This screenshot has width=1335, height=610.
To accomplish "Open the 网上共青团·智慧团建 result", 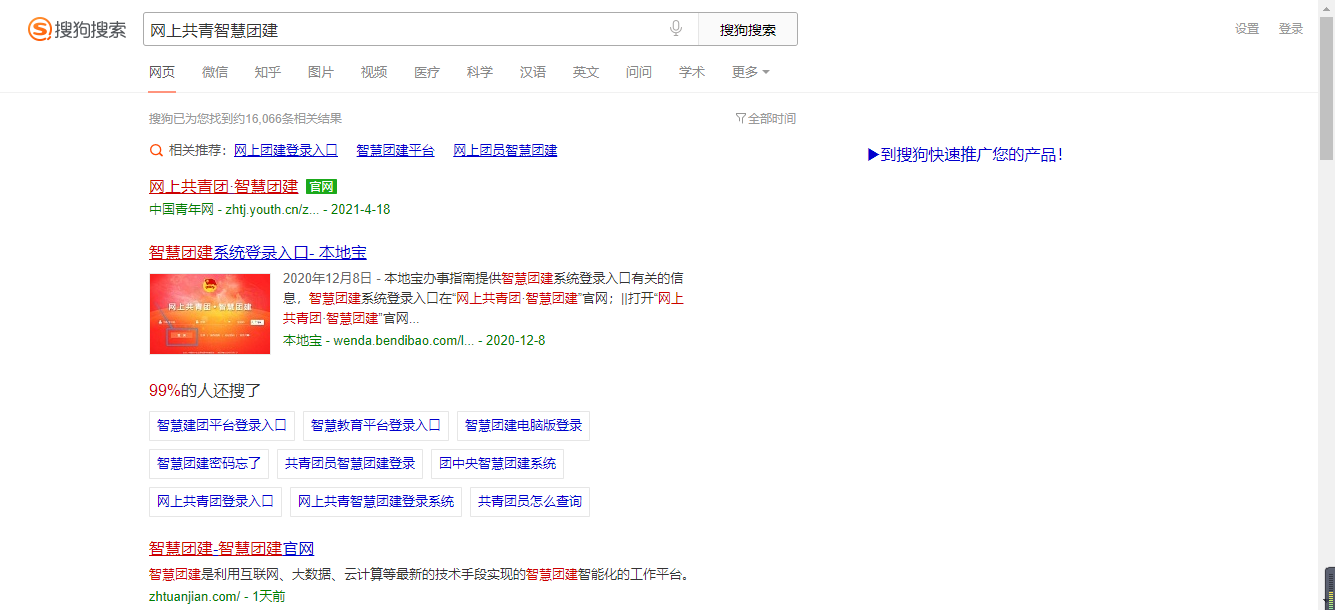I will click(224, 186).
